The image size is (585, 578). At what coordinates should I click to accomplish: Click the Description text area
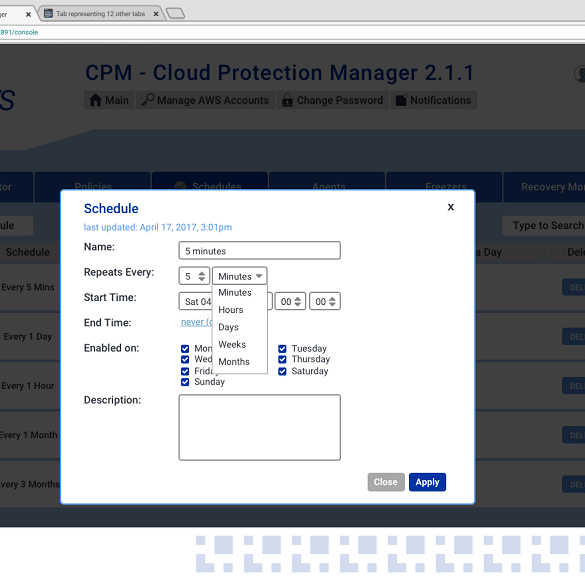[260, 428]
